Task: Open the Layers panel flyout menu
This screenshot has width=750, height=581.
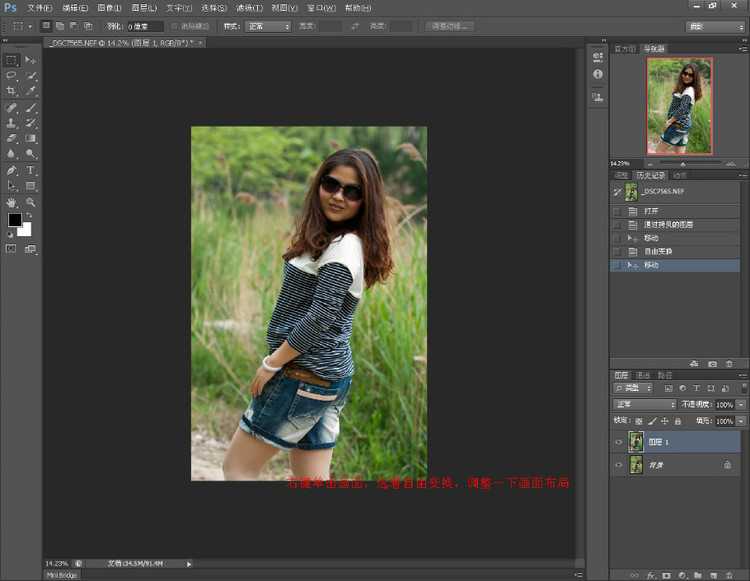Action: (x=742, y=375)
